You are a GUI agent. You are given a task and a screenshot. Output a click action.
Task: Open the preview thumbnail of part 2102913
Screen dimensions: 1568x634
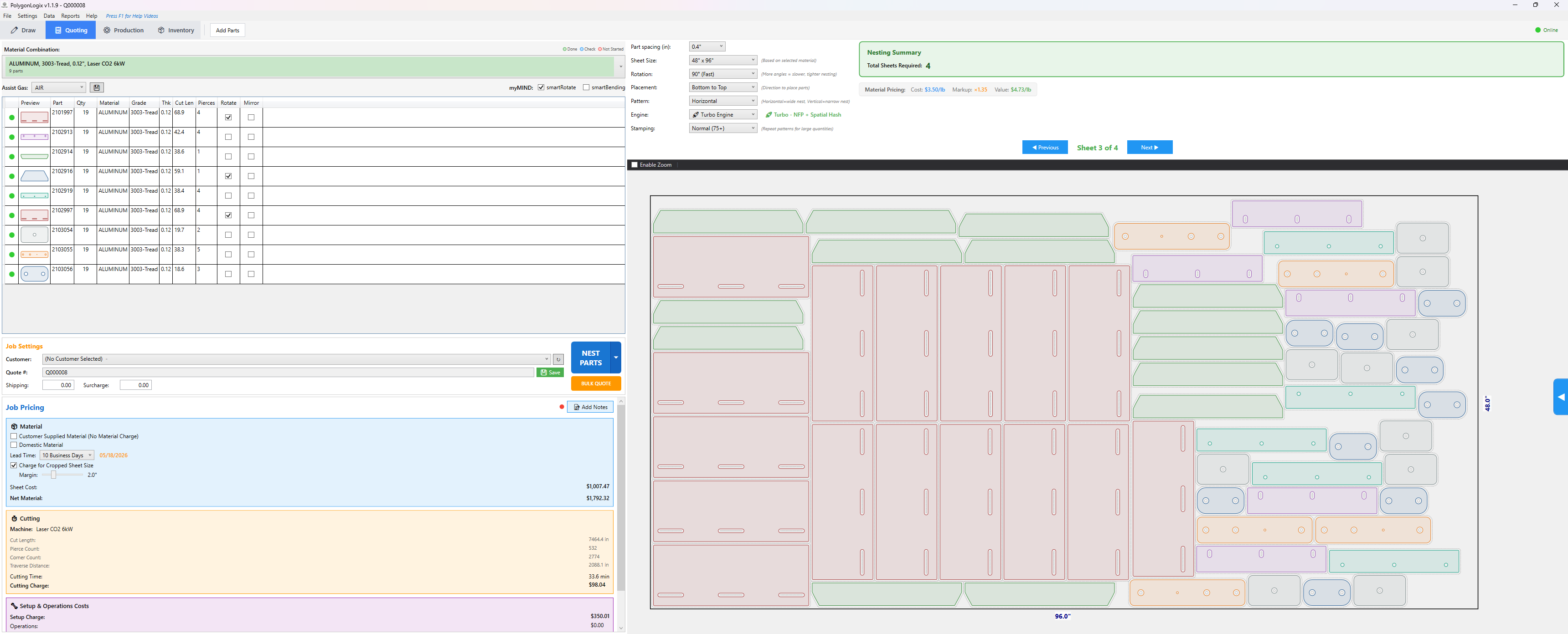click(x=35, y=137)
